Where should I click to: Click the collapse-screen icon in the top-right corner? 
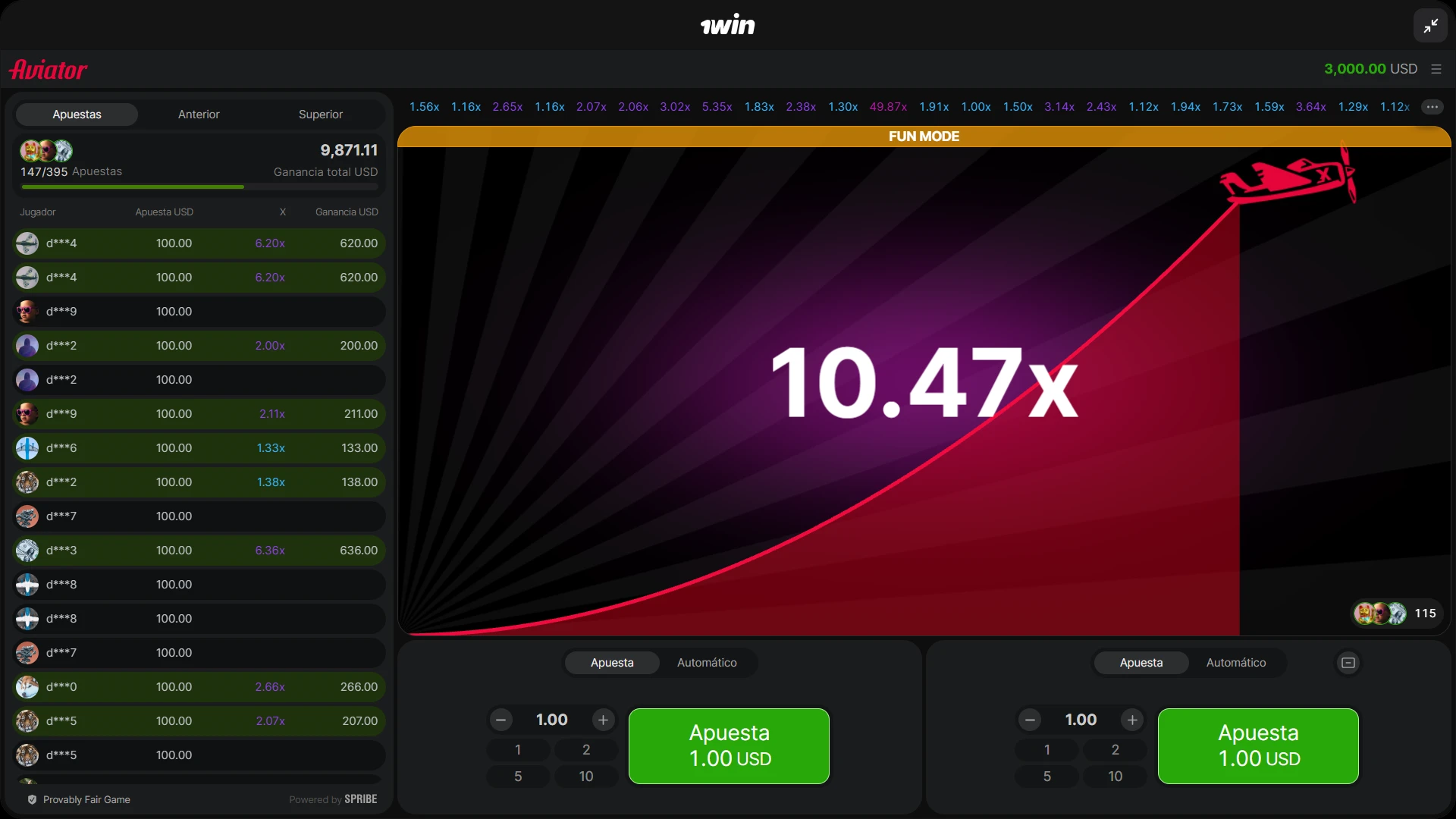click(x=1430, y=25)
